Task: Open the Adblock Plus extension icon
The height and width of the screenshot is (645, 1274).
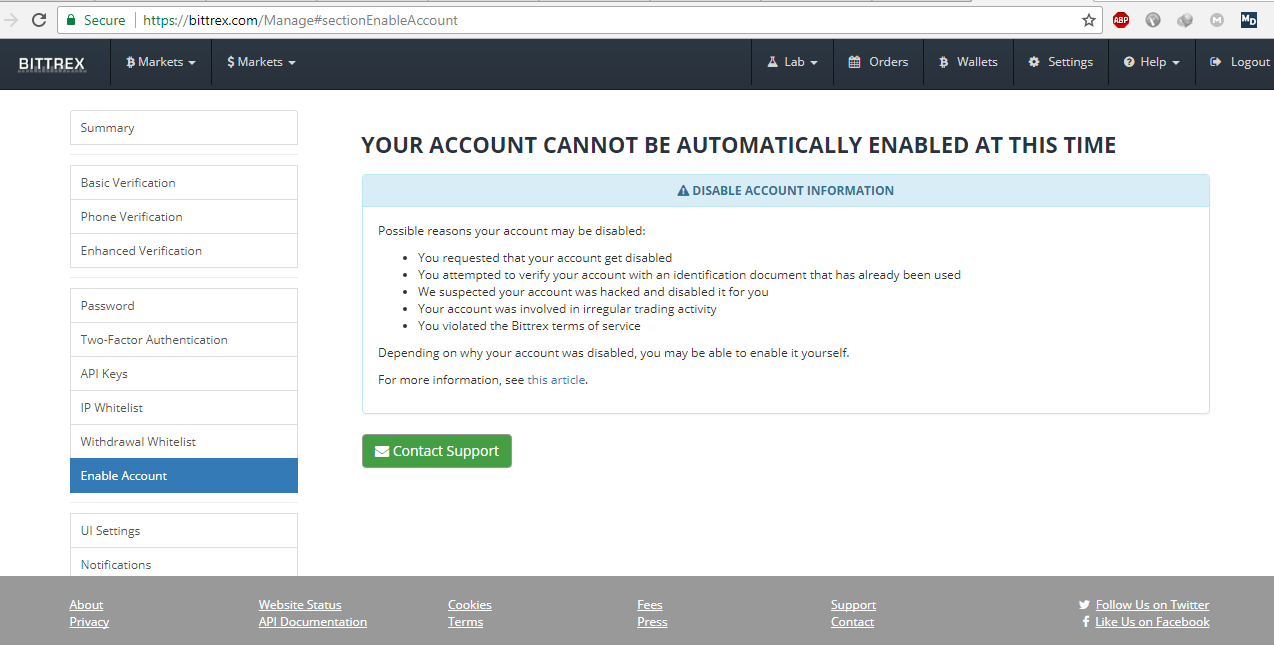Action: (1121, 20)
